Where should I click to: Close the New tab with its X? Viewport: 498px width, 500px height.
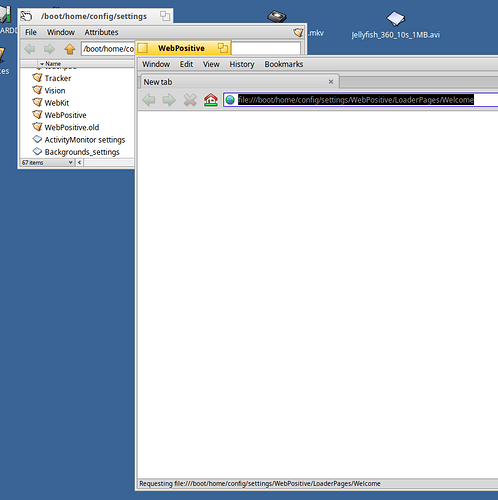[331, 82]
